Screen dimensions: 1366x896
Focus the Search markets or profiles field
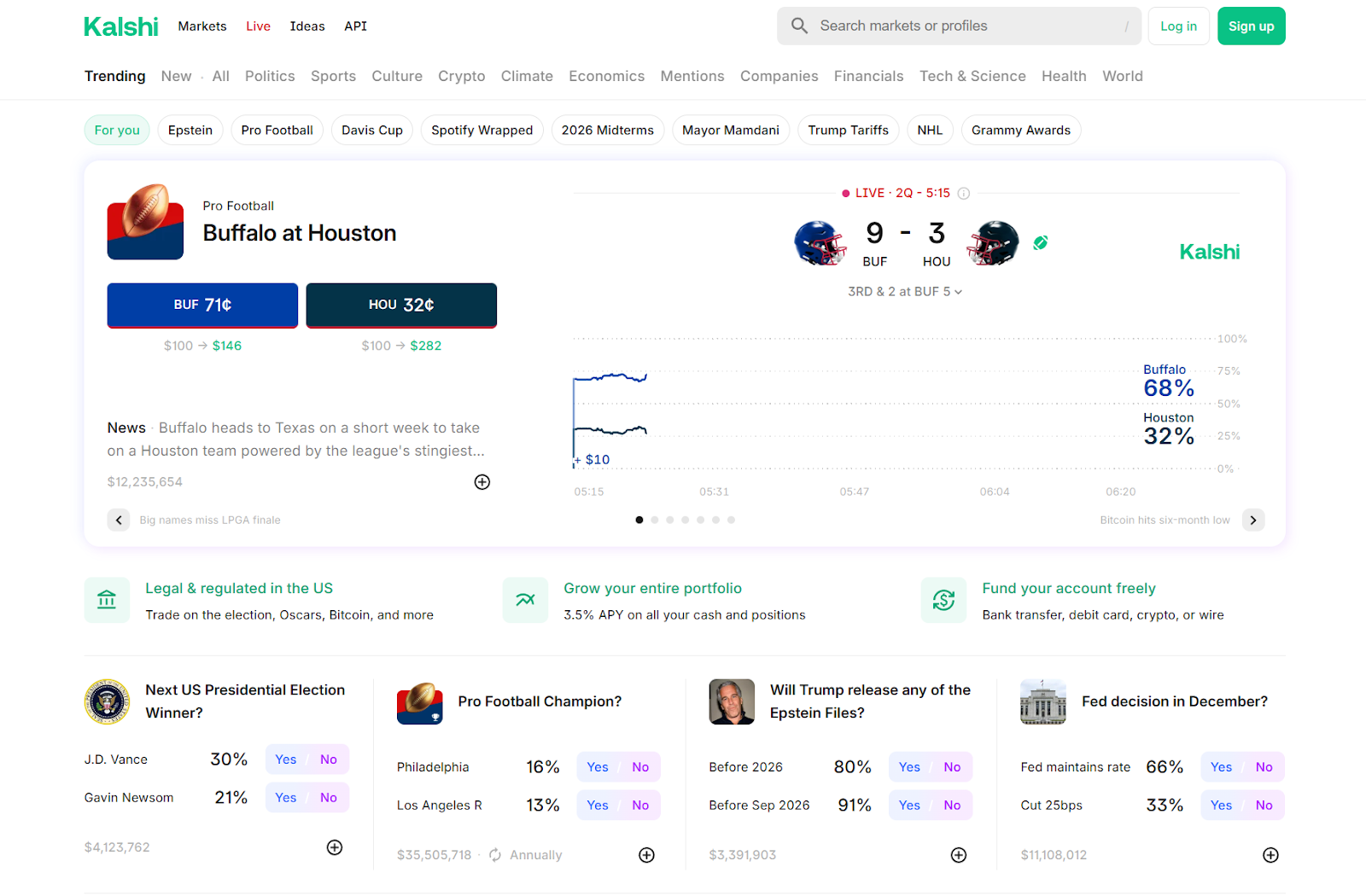pyautogui.click(x=965, y=26)
